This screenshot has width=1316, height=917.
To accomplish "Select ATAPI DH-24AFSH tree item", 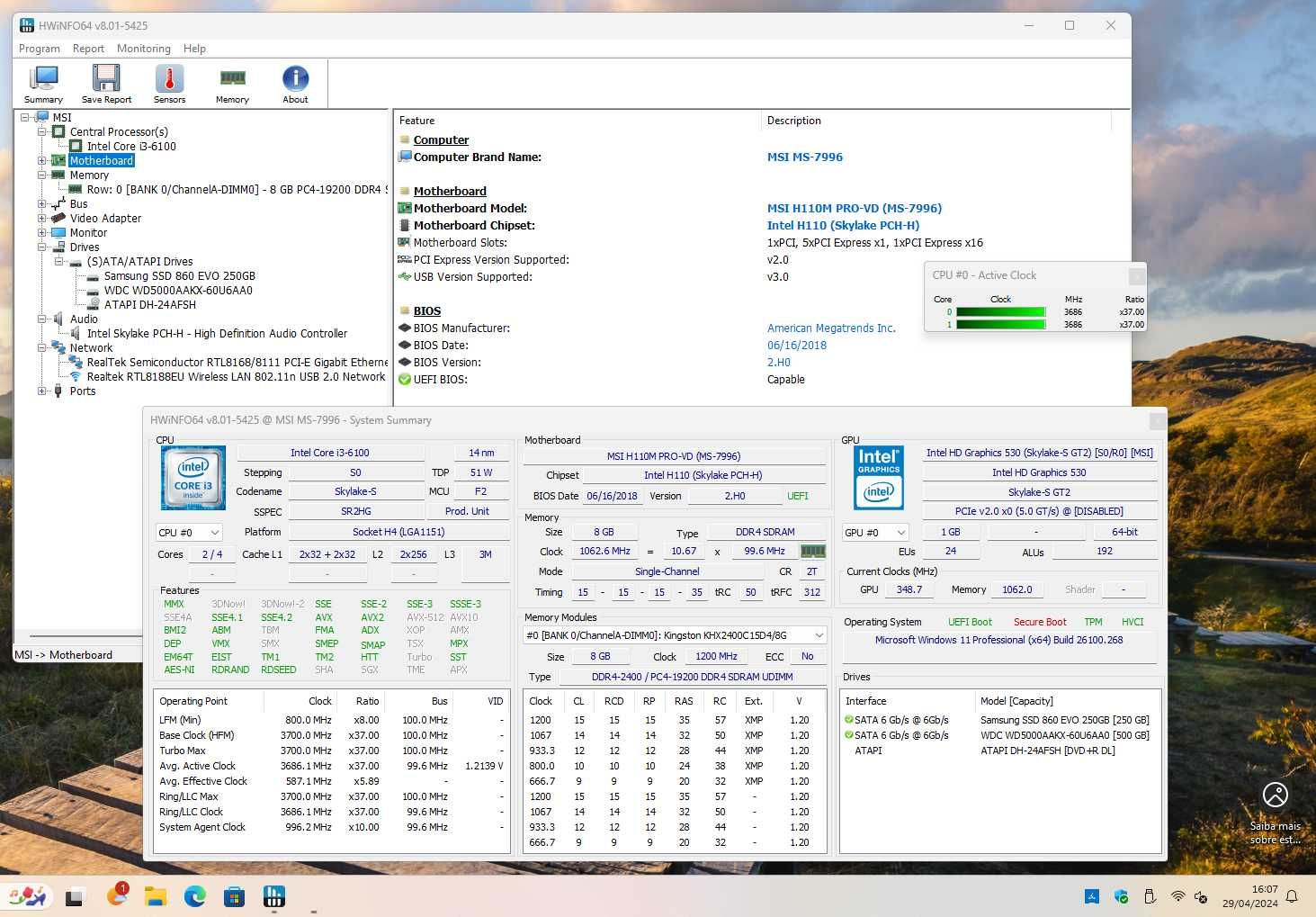I will click(x=149, y=304).
